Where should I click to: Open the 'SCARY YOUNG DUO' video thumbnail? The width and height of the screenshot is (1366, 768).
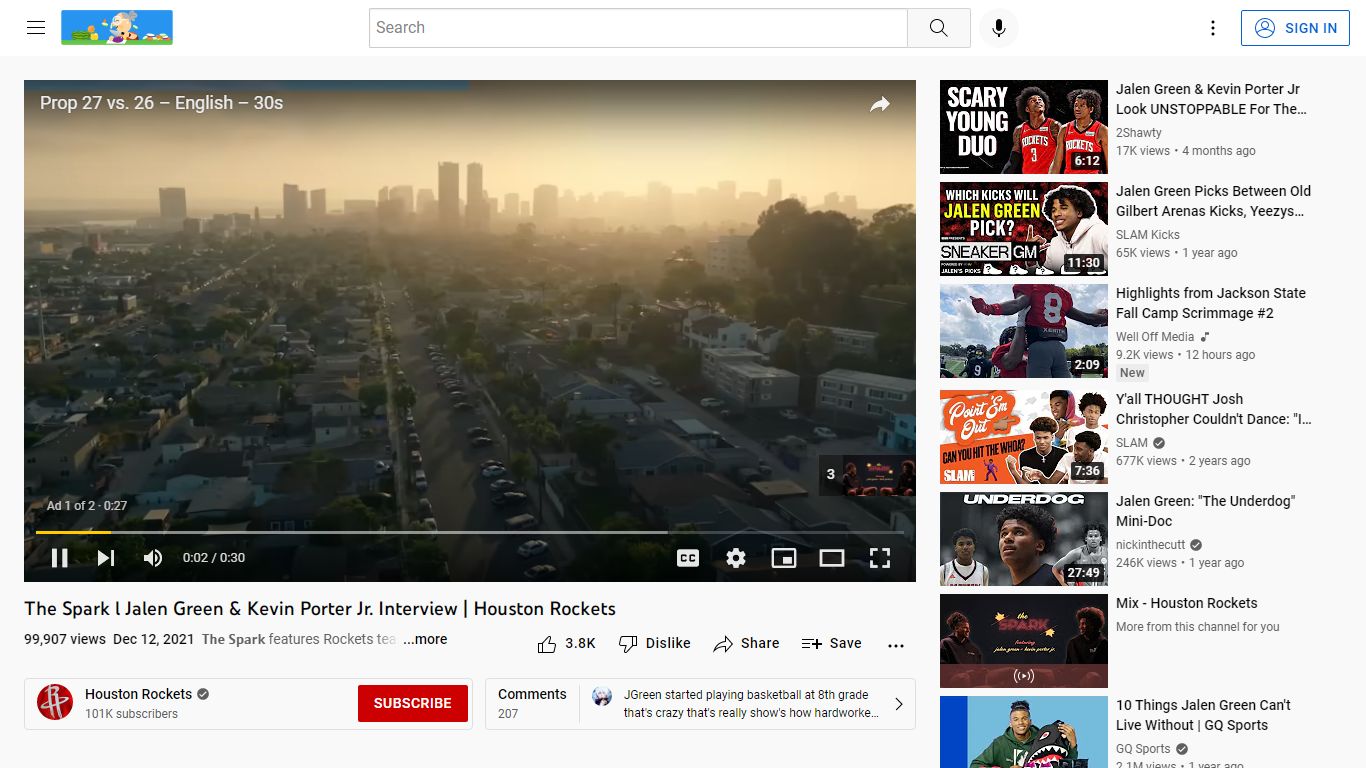coord(1024,127)
